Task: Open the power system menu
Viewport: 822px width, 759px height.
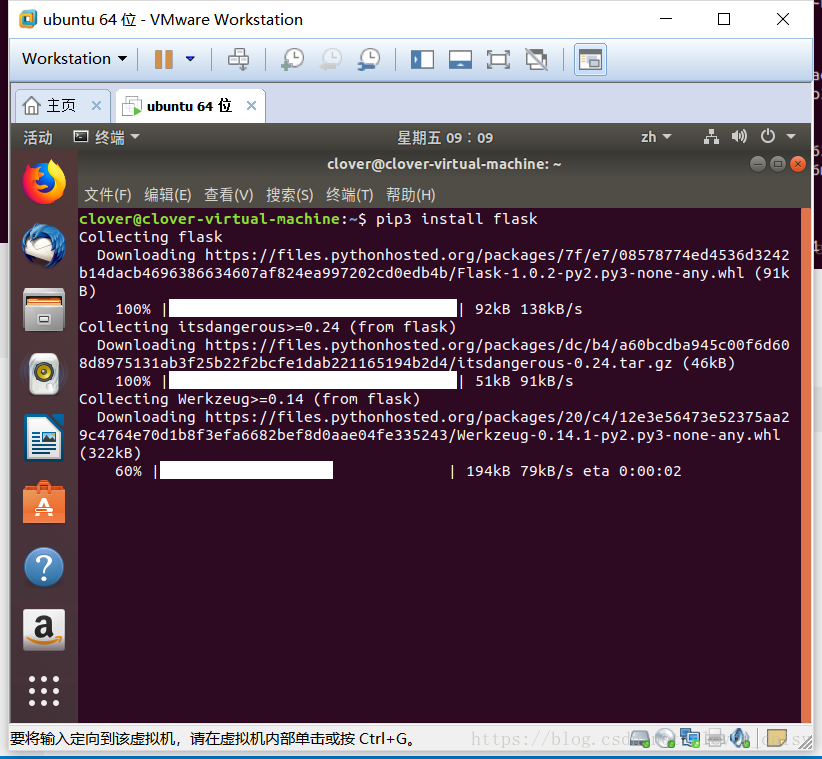Action: (767, 136)
